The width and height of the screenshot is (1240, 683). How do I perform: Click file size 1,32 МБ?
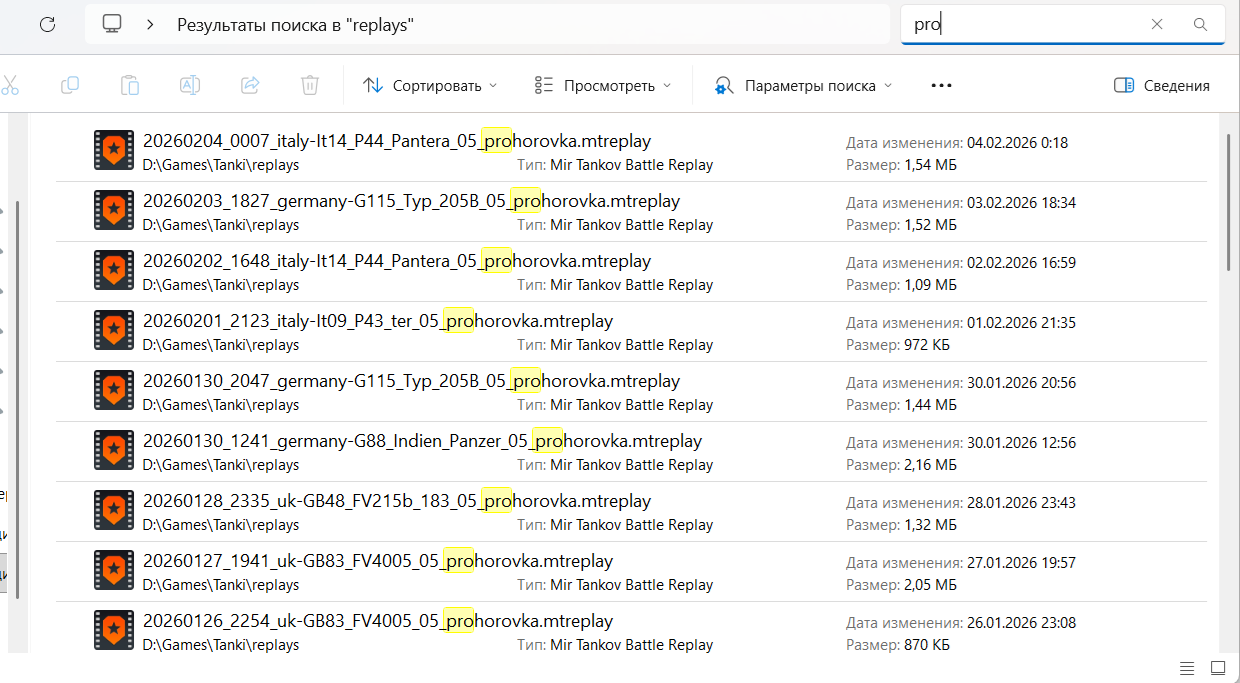click(930, 525)
